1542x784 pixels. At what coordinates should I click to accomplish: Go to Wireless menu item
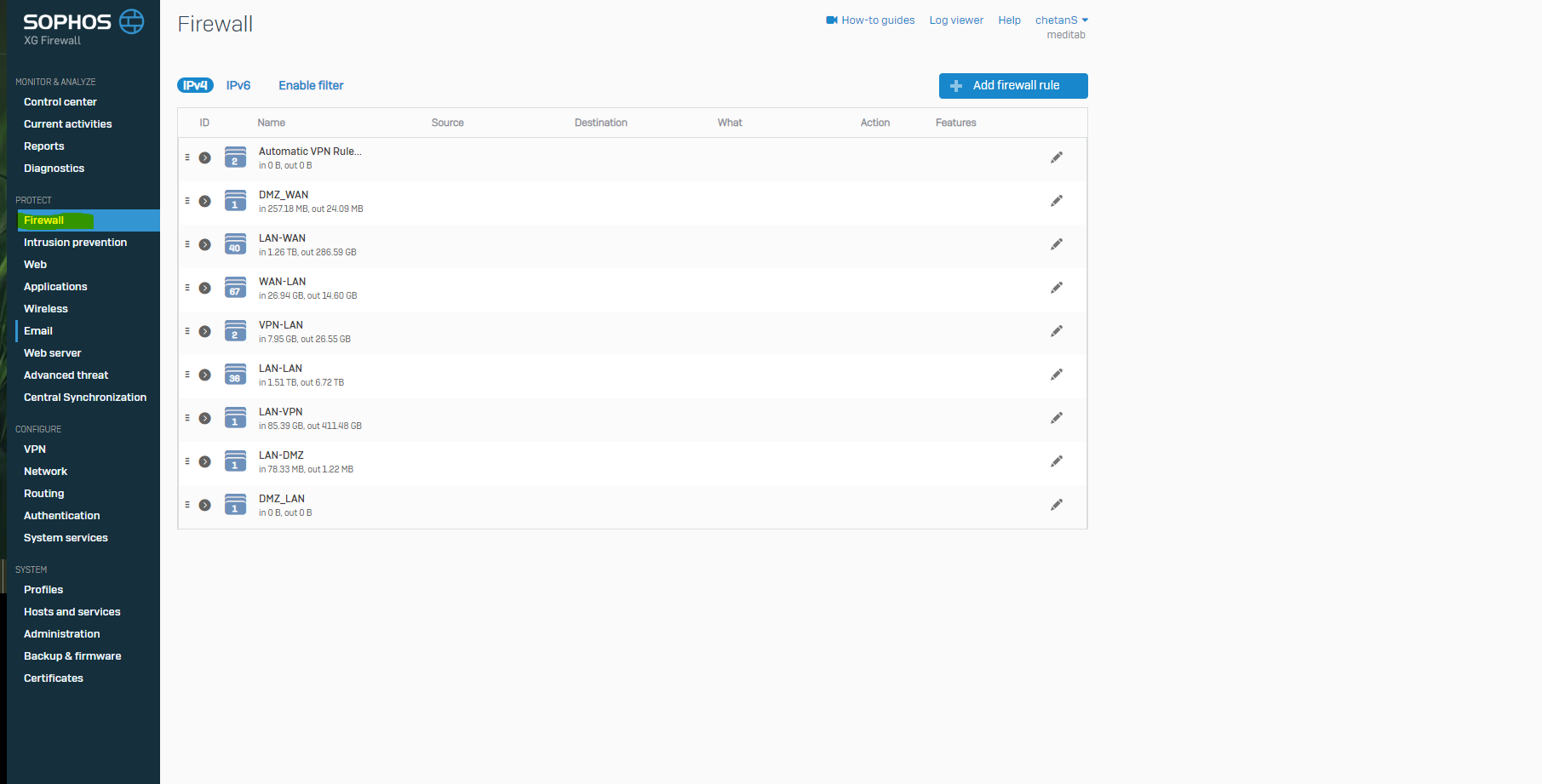(46, 309)
